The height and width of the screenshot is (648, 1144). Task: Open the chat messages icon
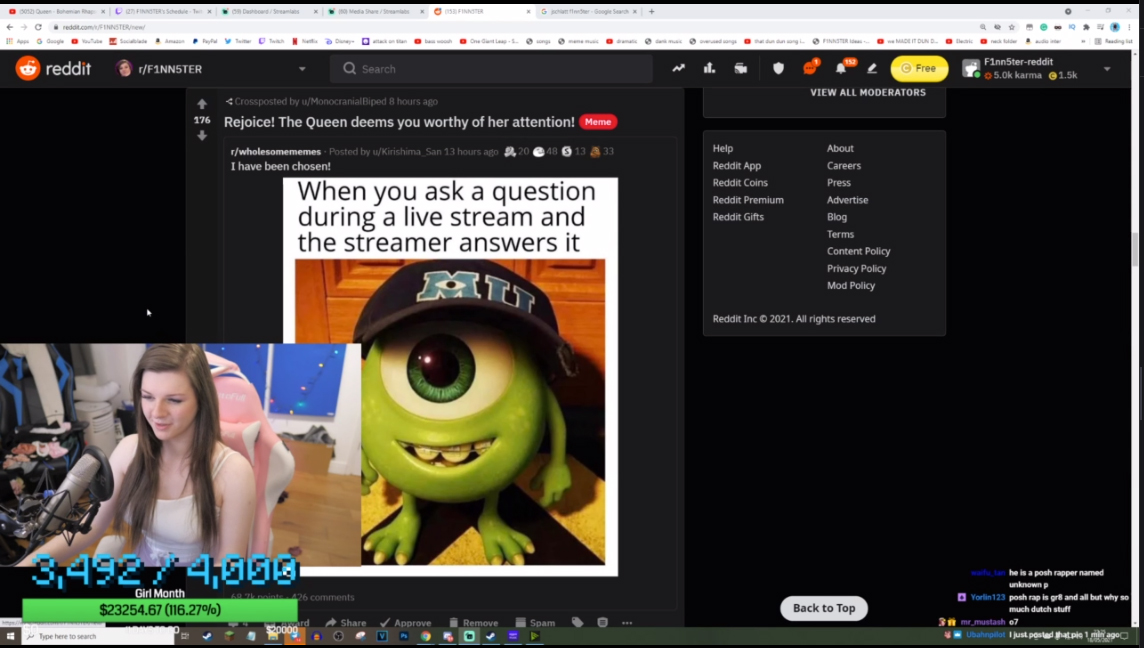[x=810, y=69]
